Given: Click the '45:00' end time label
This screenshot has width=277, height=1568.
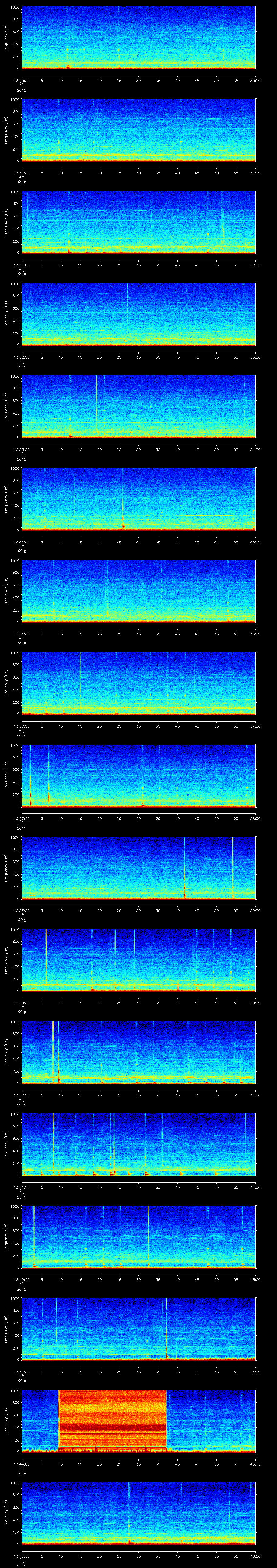Looking at the screenshot, I should pyautogui.click(x=255, y=1463).
